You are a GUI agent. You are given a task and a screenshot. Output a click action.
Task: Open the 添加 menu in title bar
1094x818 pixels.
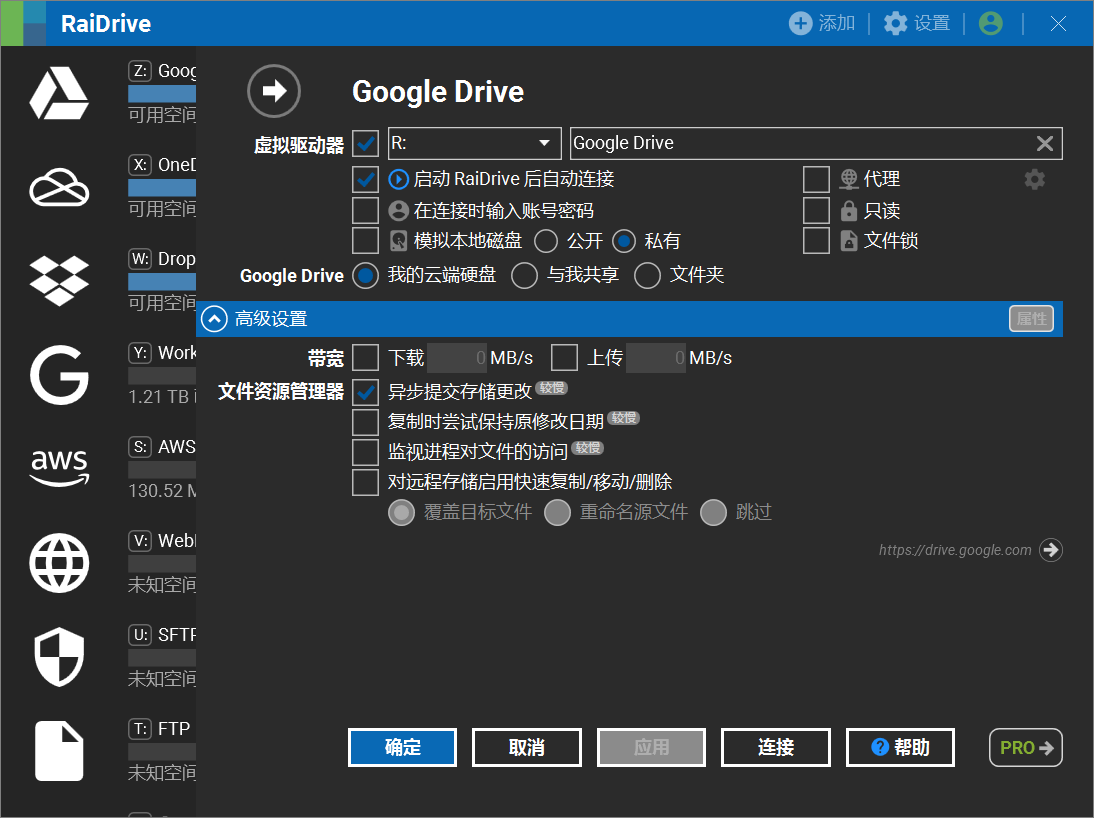[822, 23]
